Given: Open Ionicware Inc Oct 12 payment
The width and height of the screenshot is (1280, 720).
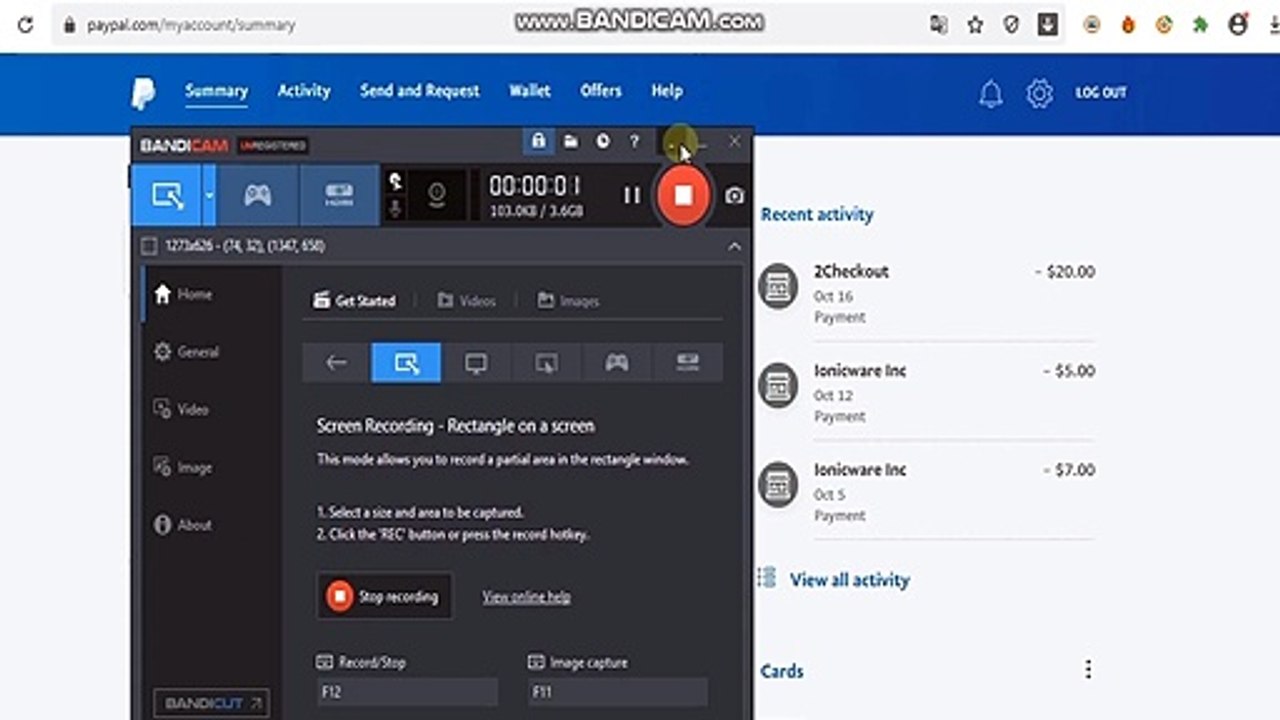Looking at the screenshot, I should tap(927, 392).
